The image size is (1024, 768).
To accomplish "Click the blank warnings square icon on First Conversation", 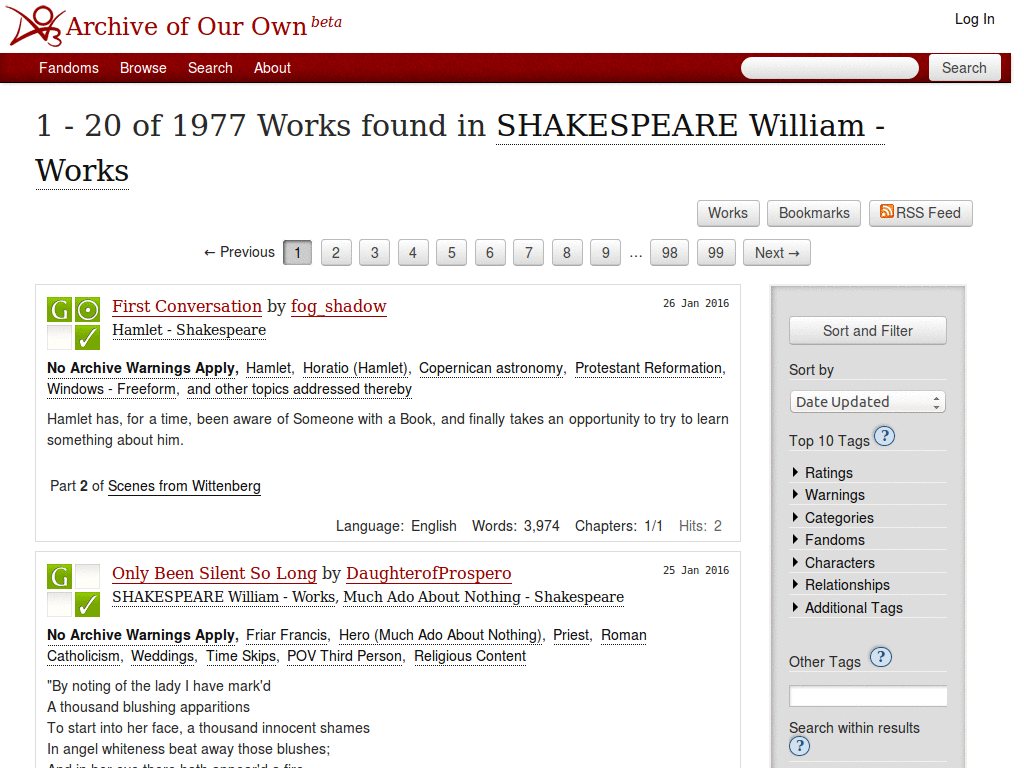I will [x=59, y=337].
